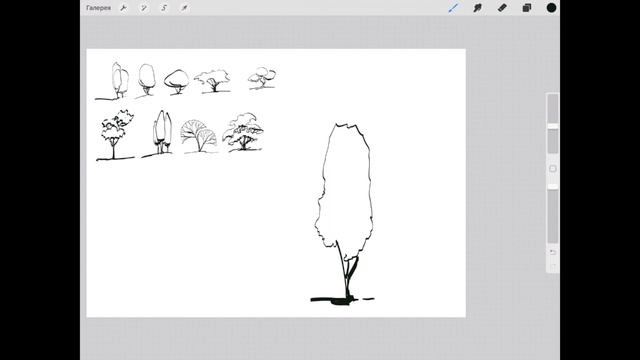The width and height of the screenshot is (640, 360).
Task: Open the Adjustments magic wand menu
Action: (x=144, y=8)
